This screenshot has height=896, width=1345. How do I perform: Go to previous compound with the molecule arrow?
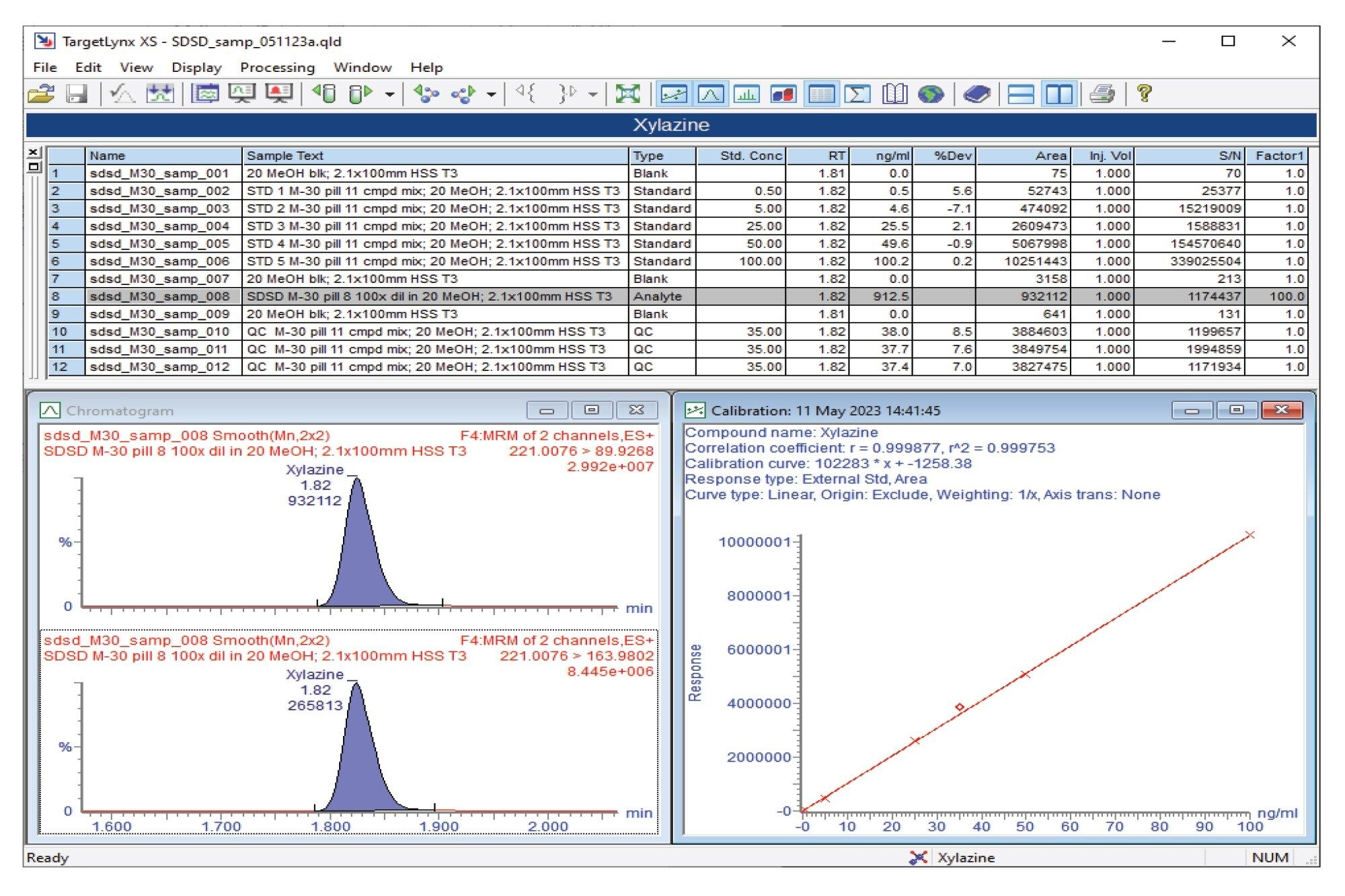point(426,94)
